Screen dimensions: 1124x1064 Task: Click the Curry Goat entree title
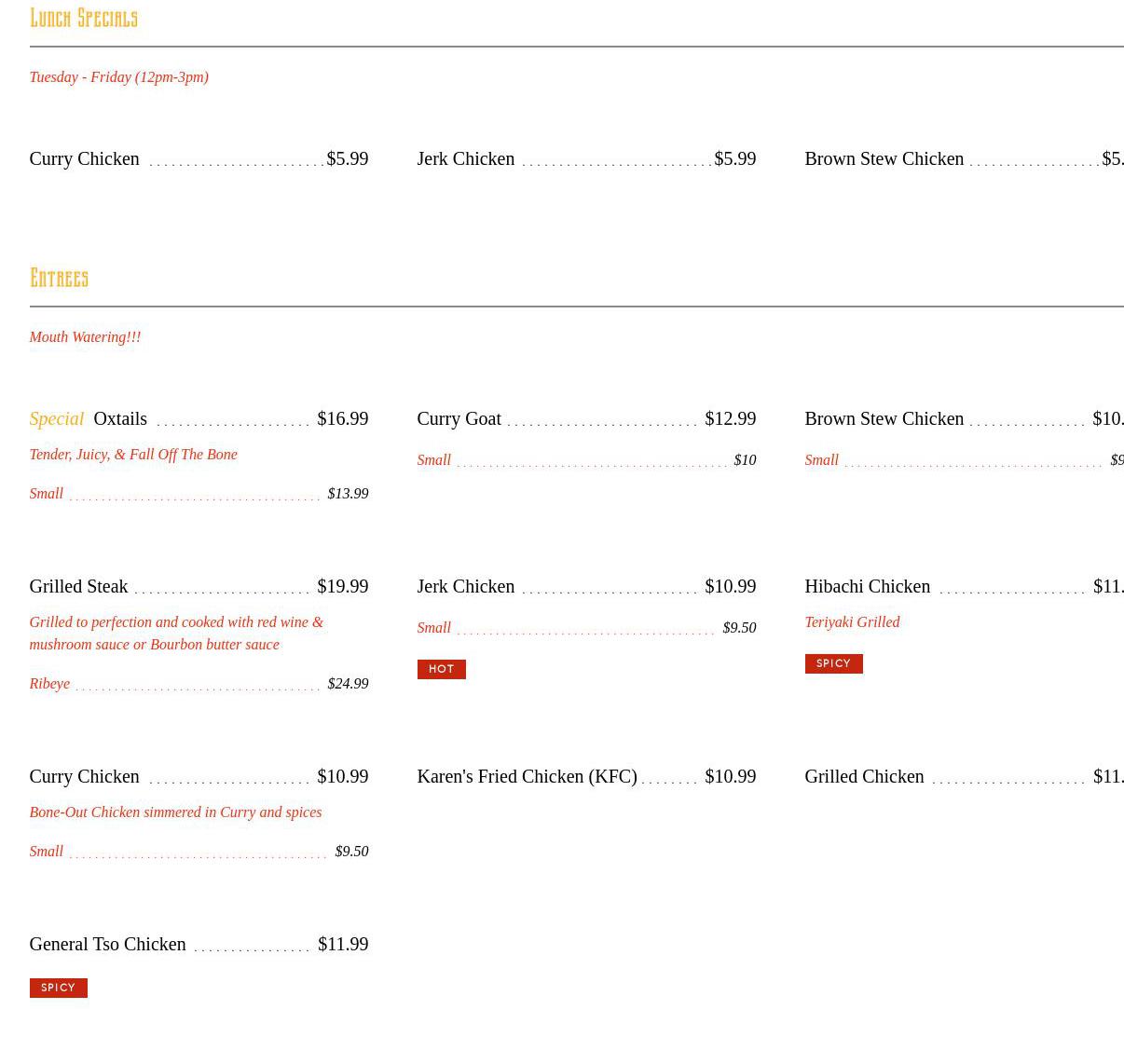tap(459, 418)
